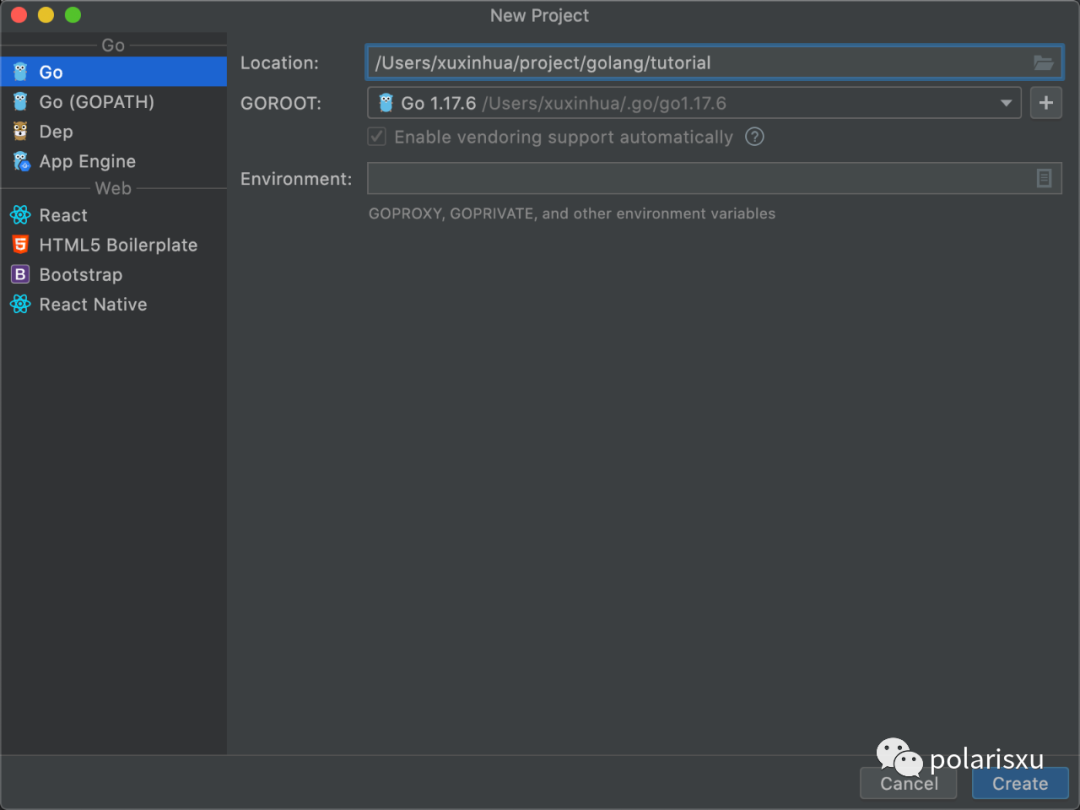Click the Bootstrap B icon
The height and width of the screenshot is (810, 1080).
20,275
